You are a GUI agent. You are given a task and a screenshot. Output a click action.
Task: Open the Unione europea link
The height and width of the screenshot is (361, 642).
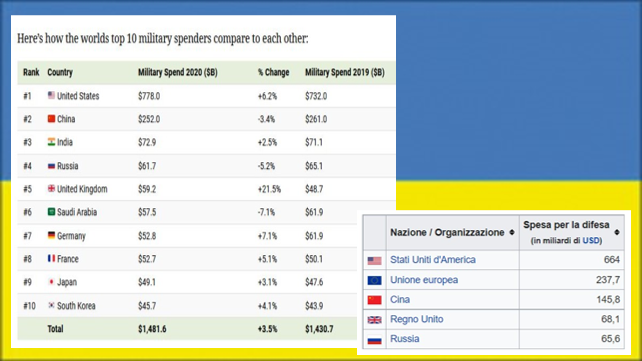click(424, 280)
